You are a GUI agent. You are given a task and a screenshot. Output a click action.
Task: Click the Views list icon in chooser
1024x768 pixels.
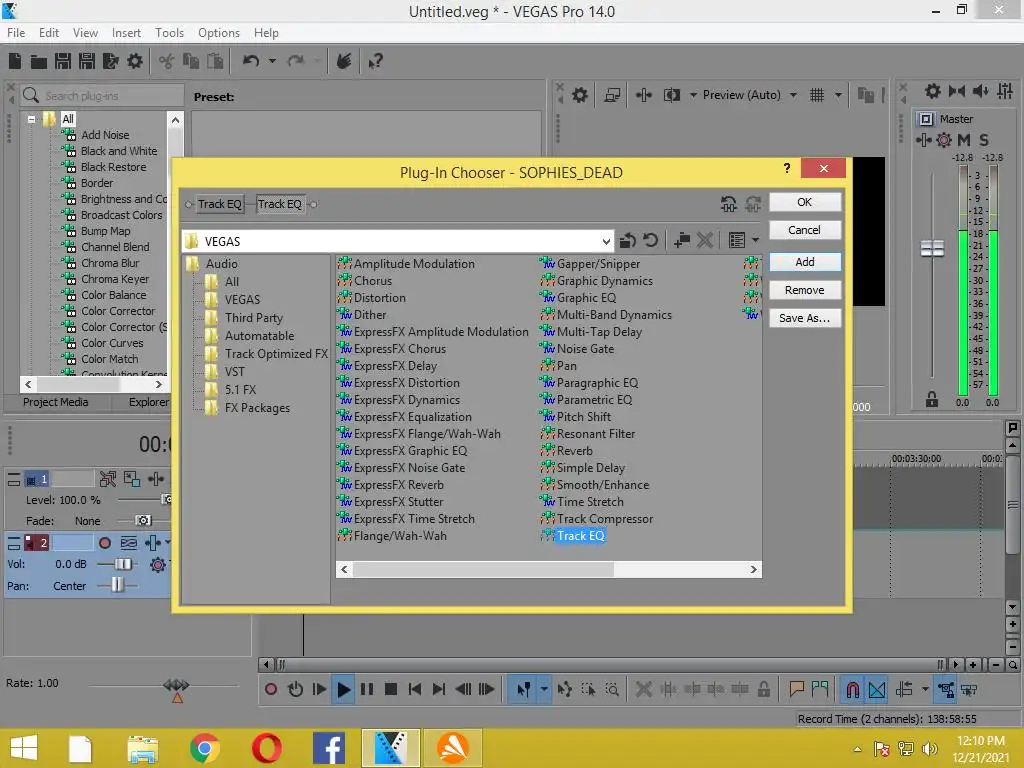point(737,241)
